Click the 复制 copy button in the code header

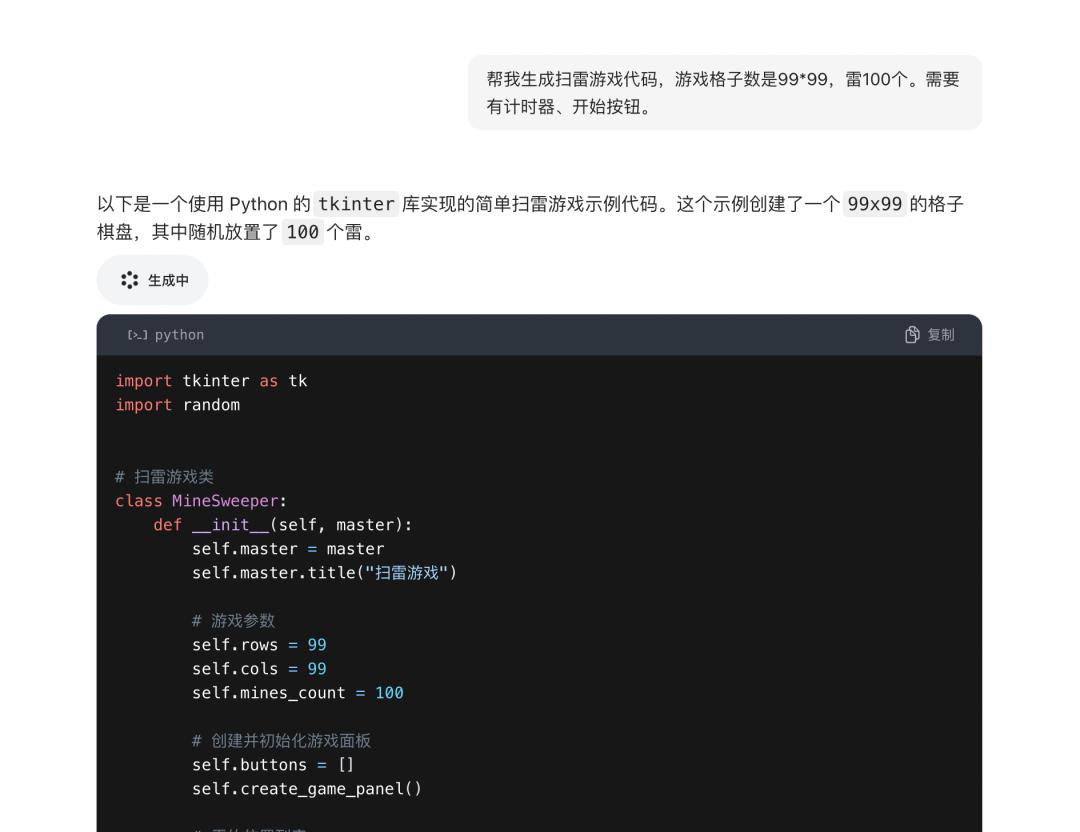pos(929,335)
